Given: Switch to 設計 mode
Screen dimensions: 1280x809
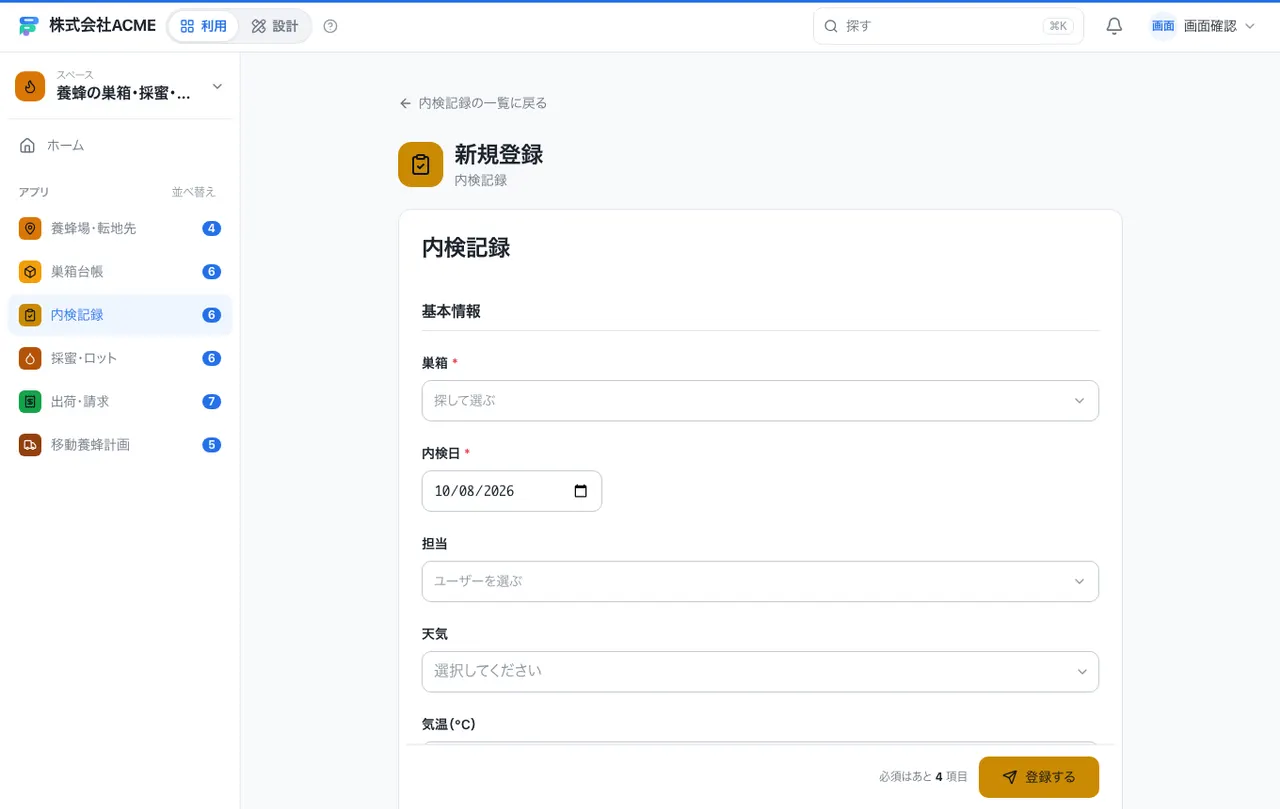Looking at the screenshot, I should [275, 26].
